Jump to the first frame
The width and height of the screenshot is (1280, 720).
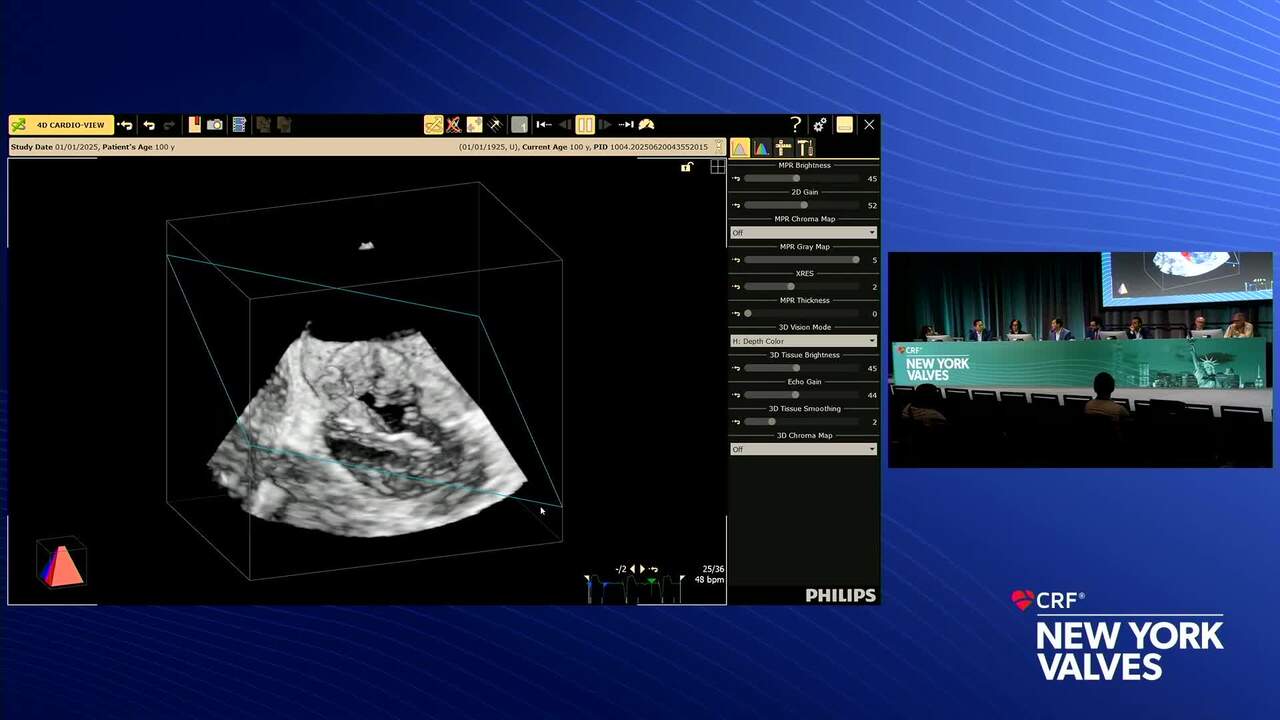tap(543, 125)
